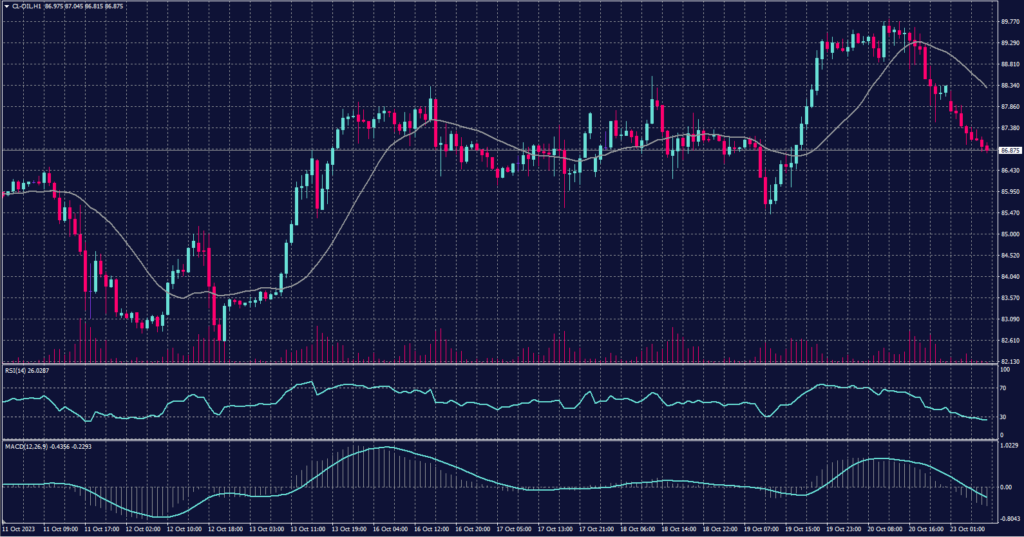Click the 85.000 price axis label
The image size is (1024, 537).
click(1009, 235)
